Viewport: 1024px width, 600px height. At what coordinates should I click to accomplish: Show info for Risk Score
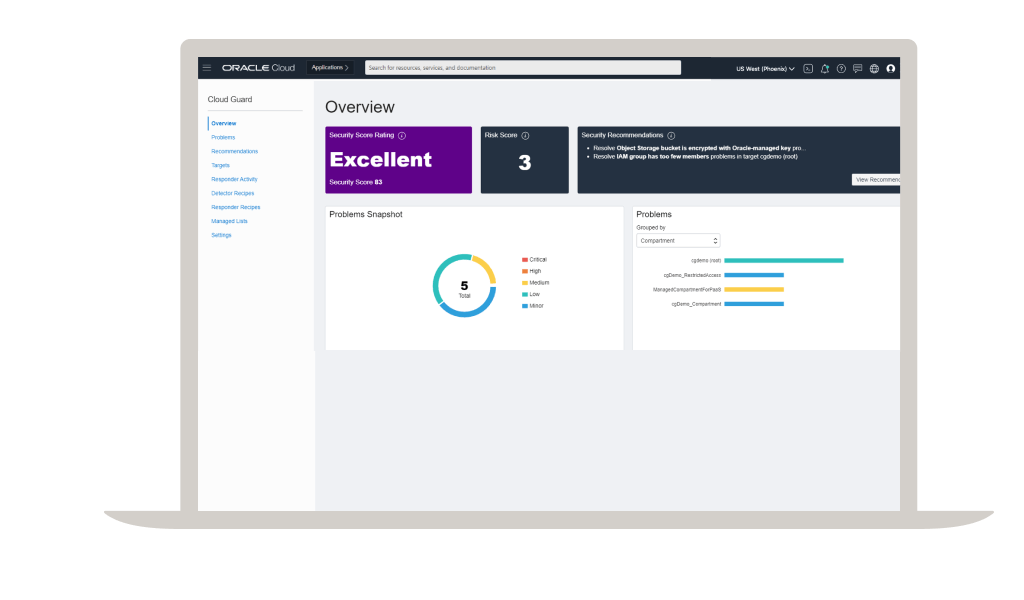pyautogui.click(x=525, y=135)
